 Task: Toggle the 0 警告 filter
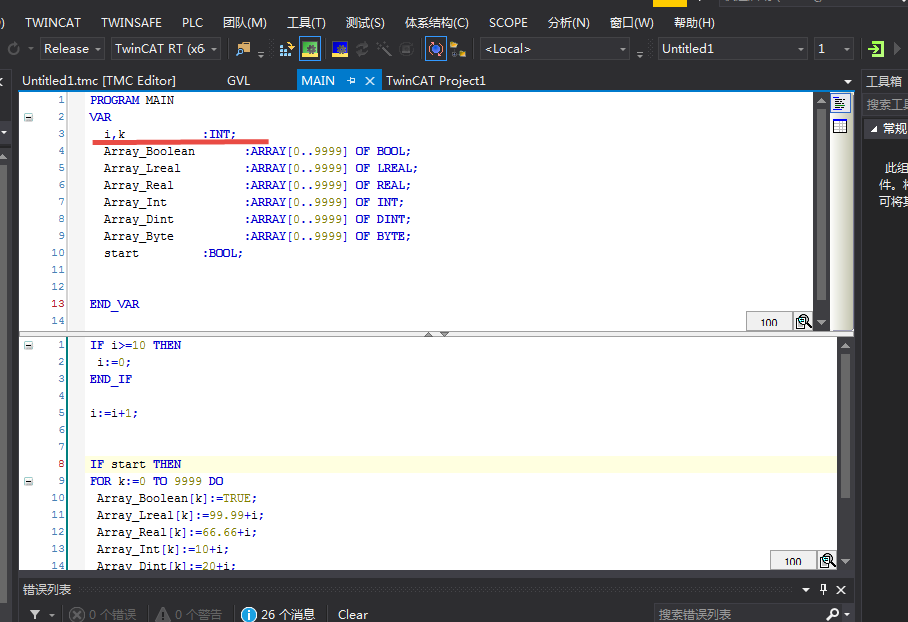coord(189,614)
